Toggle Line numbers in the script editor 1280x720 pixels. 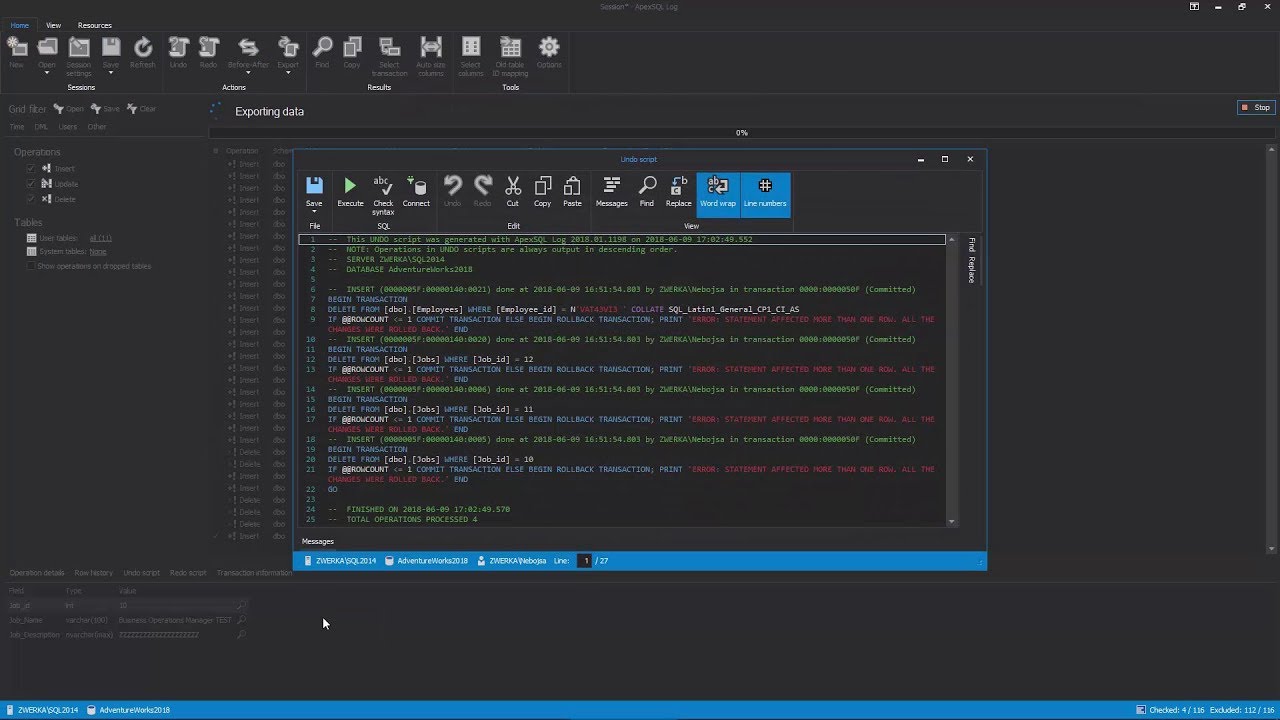point(765,193)
